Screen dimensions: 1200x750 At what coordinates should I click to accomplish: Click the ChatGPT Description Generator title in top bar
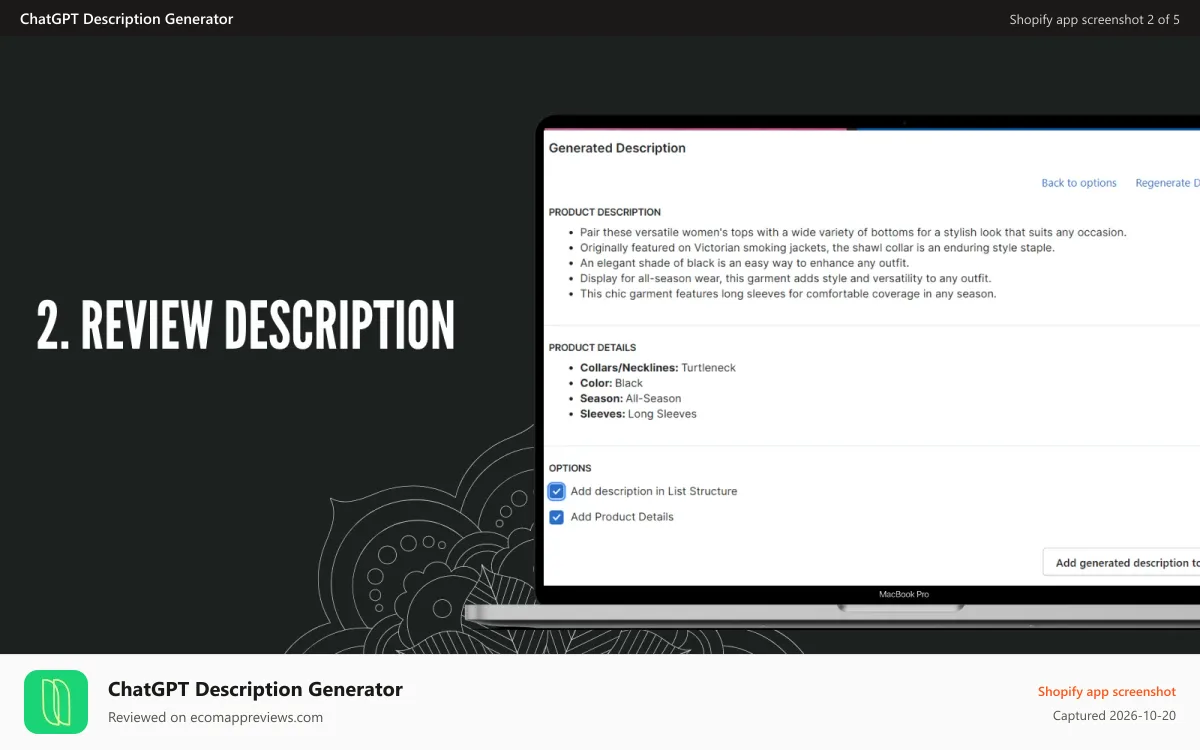[x=126, y=19]
